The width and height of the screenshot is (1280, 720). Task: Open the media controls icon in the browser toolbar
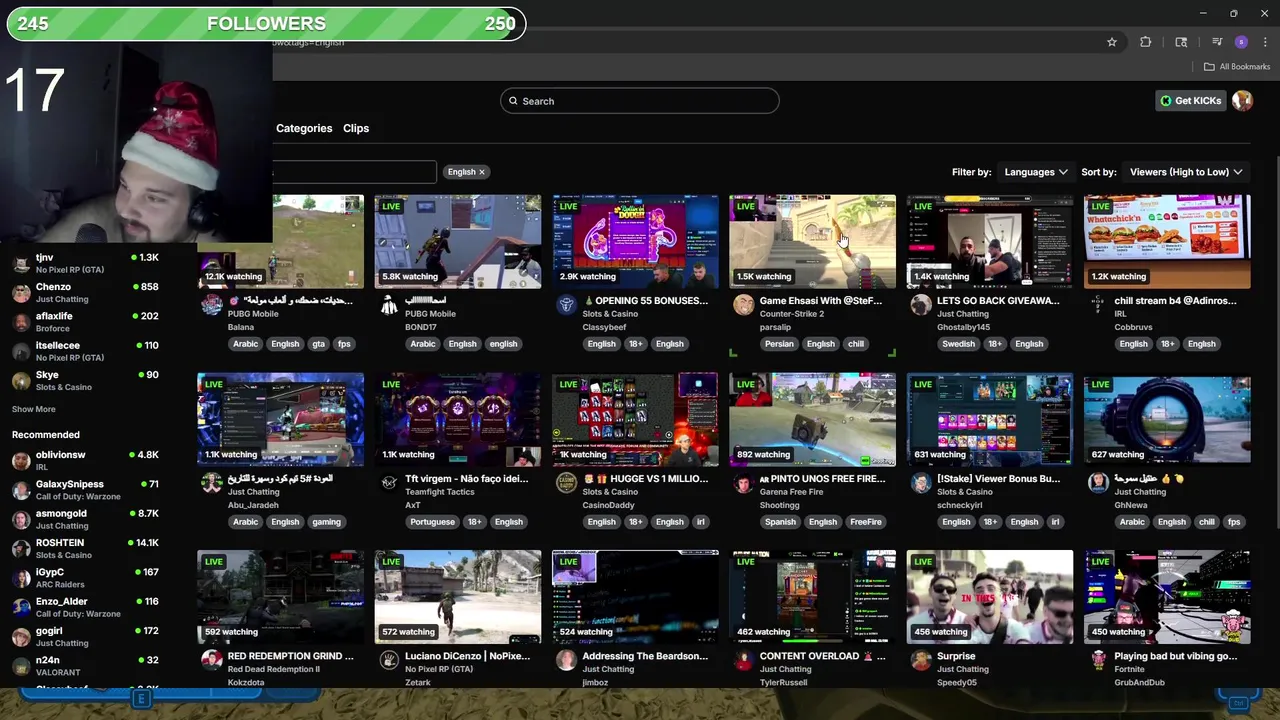pyautogui.click(x=1217, y=42)
